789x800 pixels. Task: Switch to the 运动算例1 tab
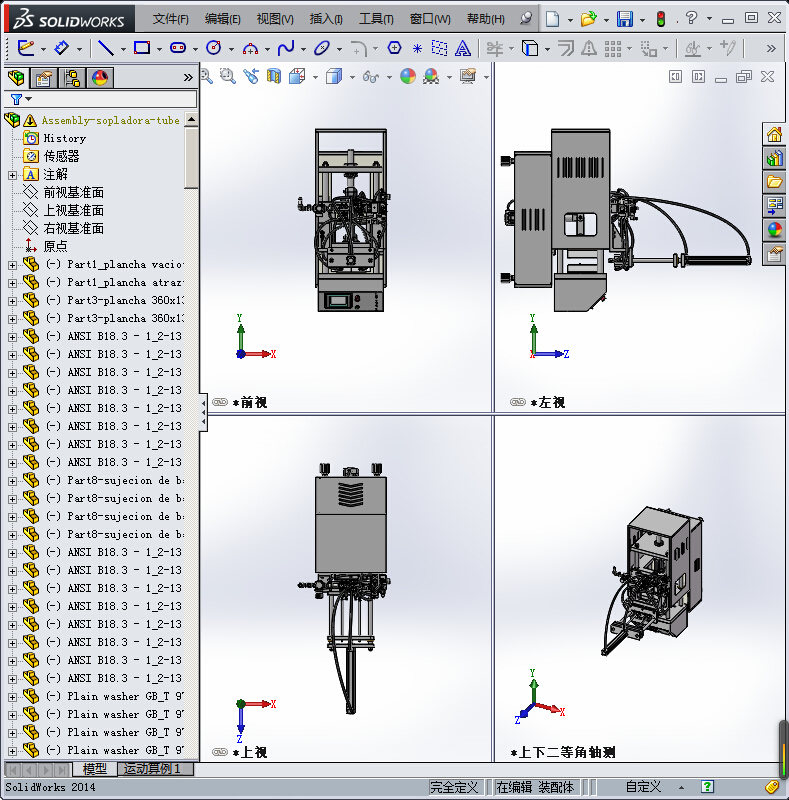(153, 769)
